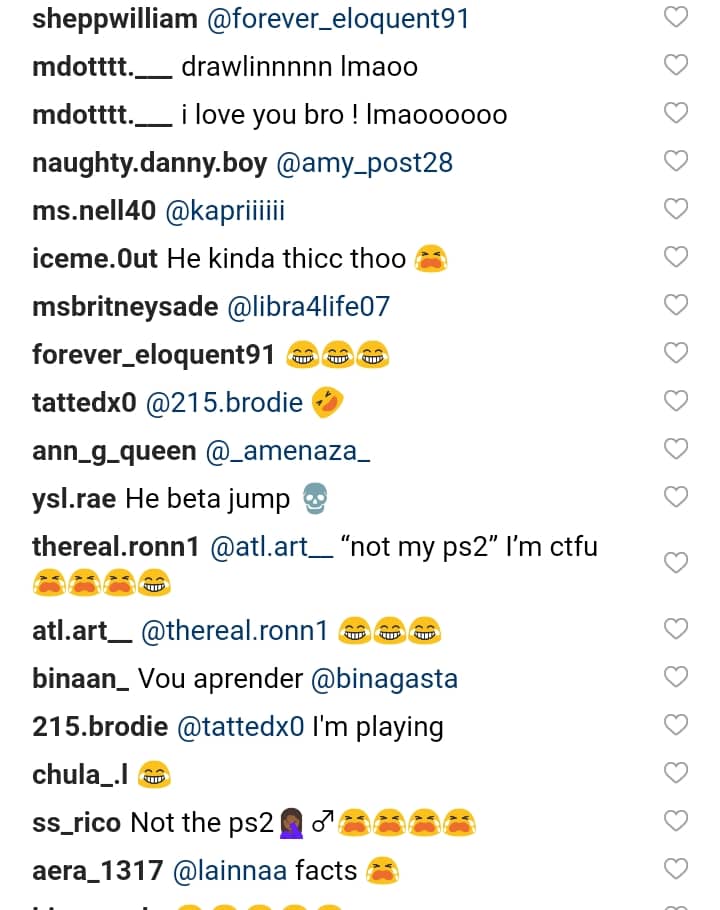Like chula_.l's laughing emoji comment

(676, 773)
